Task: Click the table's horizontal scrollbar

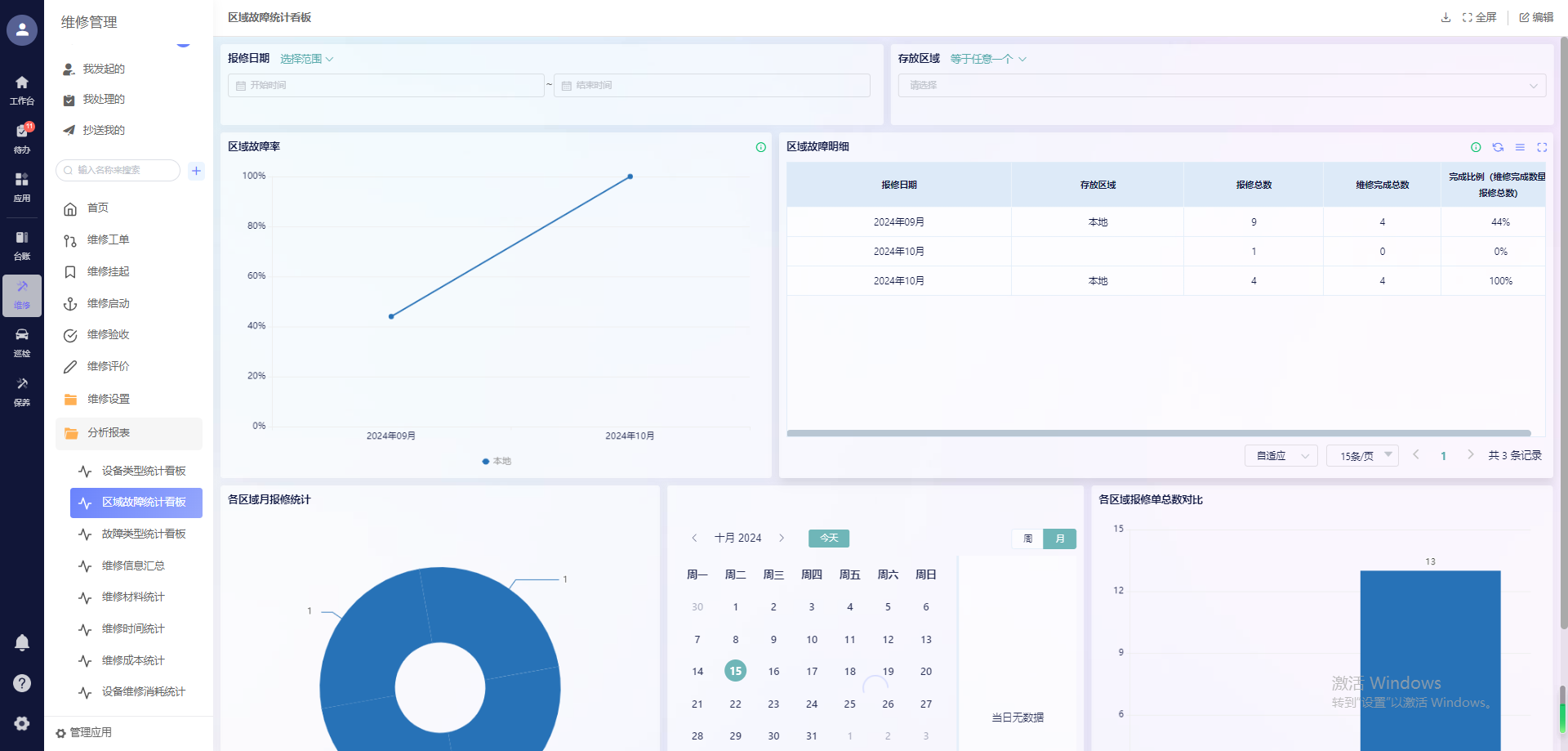Action: pyautogui.click(x=1158, y=433)
